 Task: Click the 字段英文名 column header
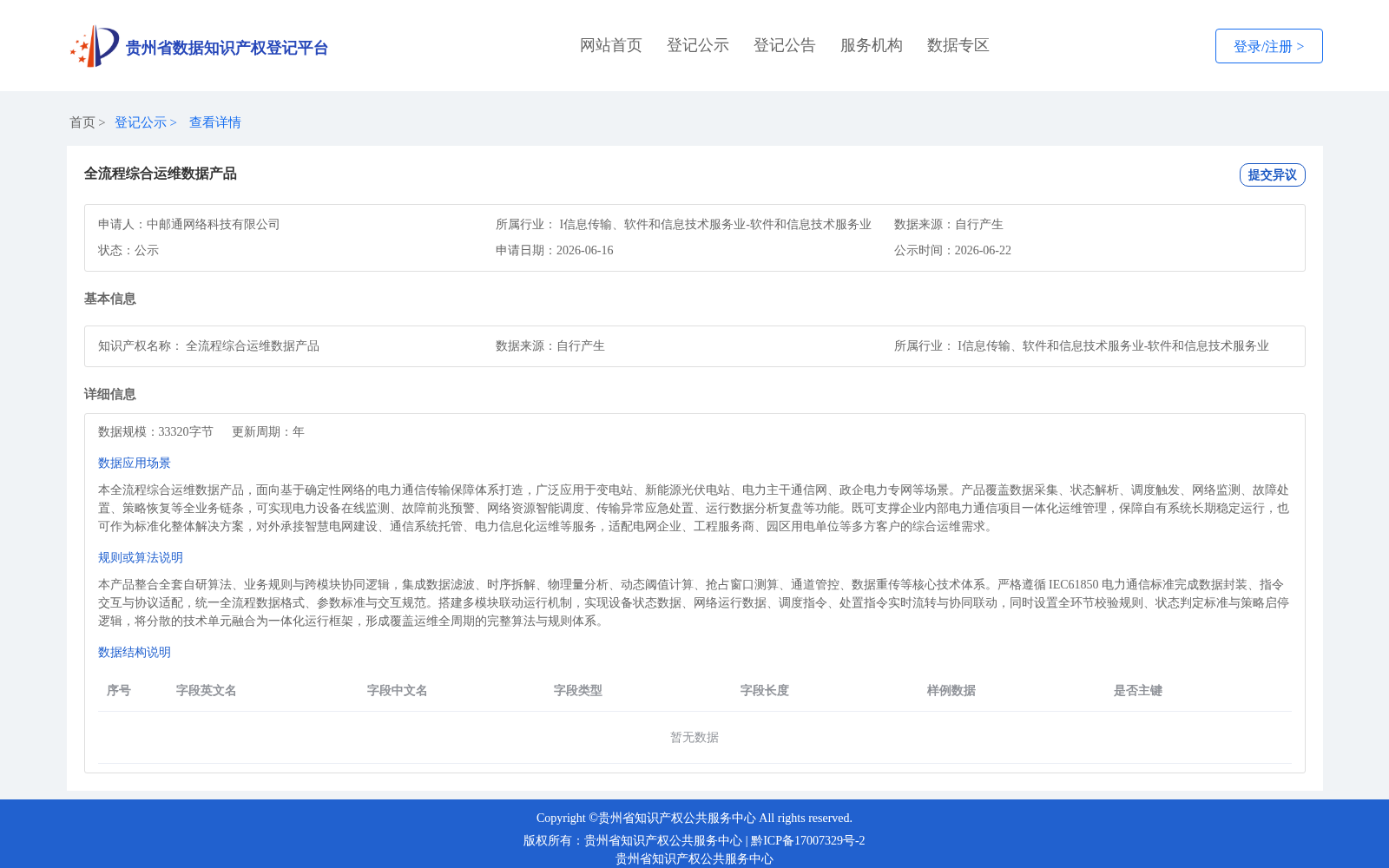[x=207, y=690]
